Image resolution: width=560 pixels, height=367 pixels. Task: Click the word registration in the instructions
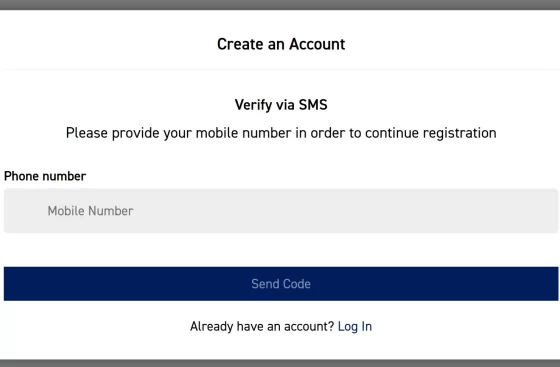459,133
